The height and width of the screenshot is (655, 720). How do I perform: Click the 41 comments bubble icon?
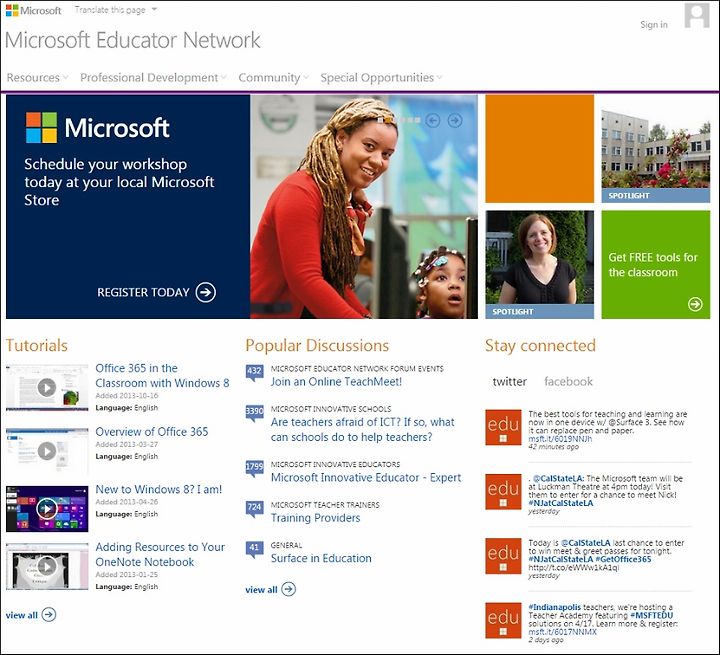(254, 549)
